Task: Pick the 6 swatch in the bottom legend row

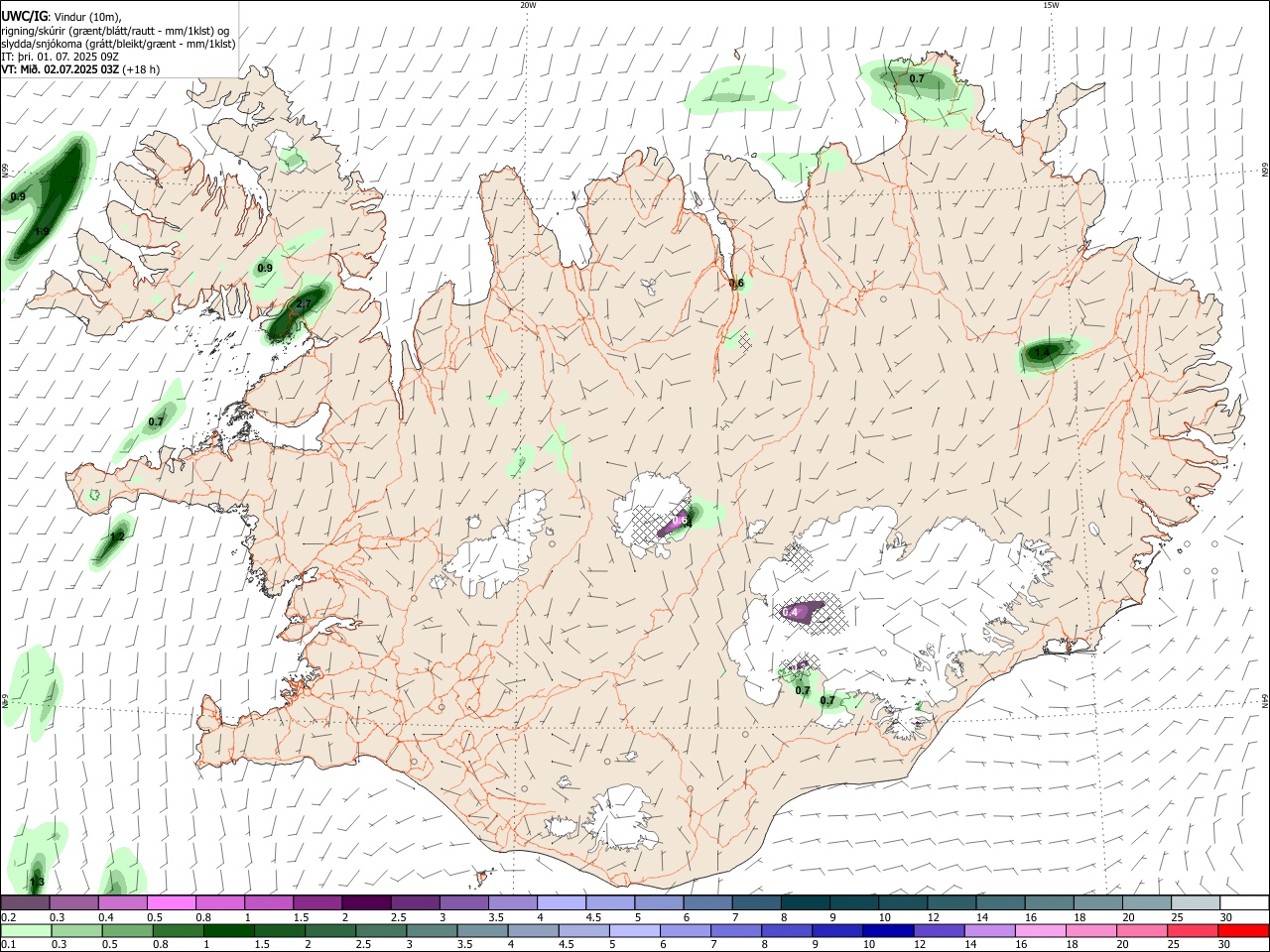Action: 685,931
